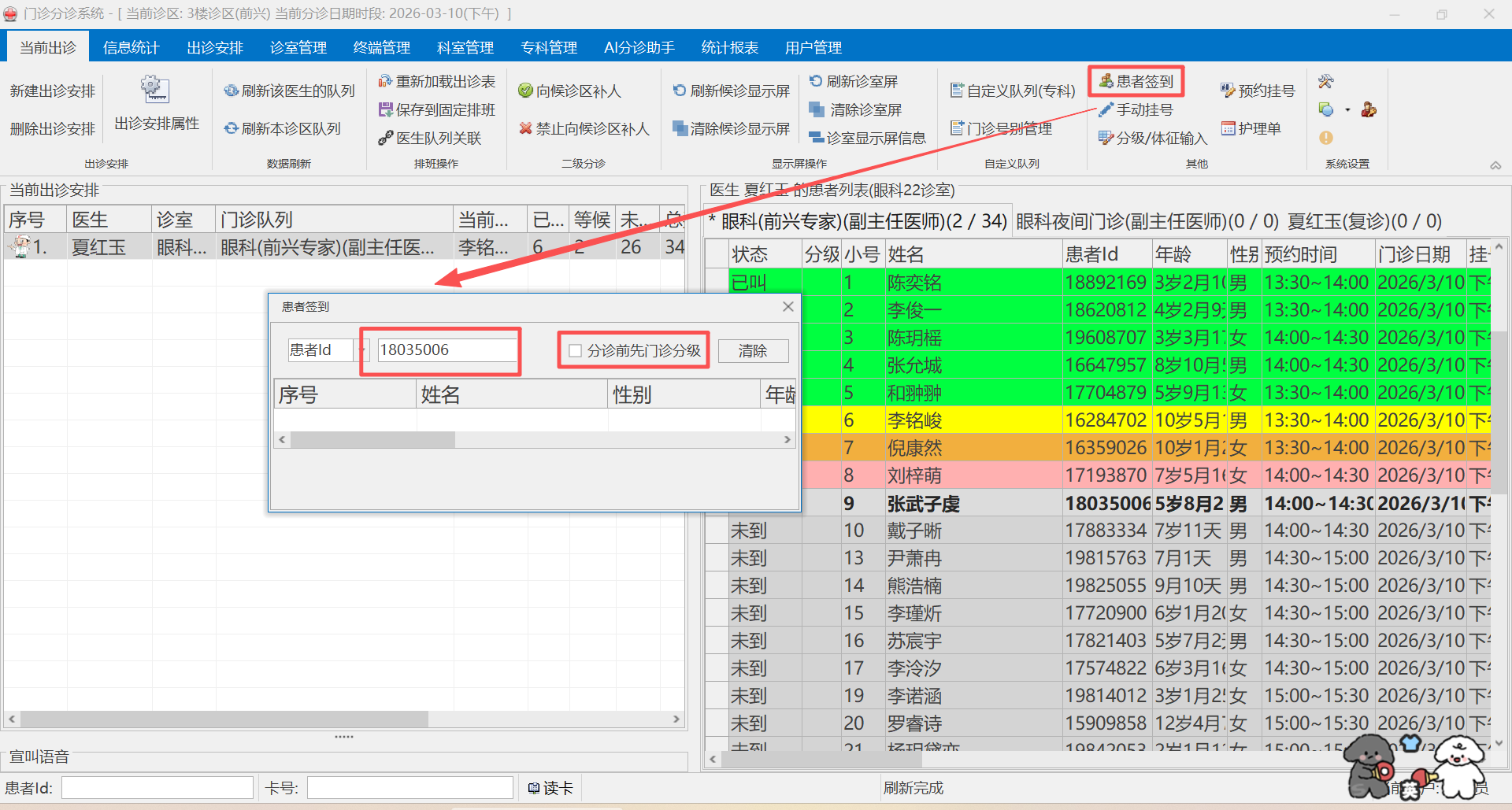The width and height of the screenshot is (1512, 810).
Task: Collapse the ribbon with the chevron
Action: click(1495, 165)
